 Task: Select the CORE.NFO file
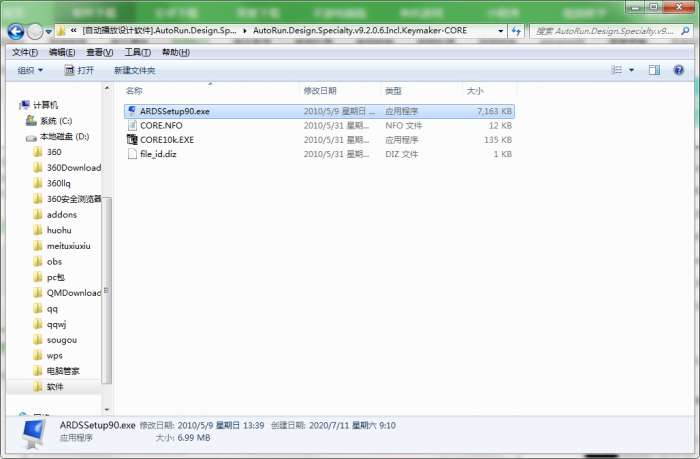pyautogui.click(x=319, y=125)
